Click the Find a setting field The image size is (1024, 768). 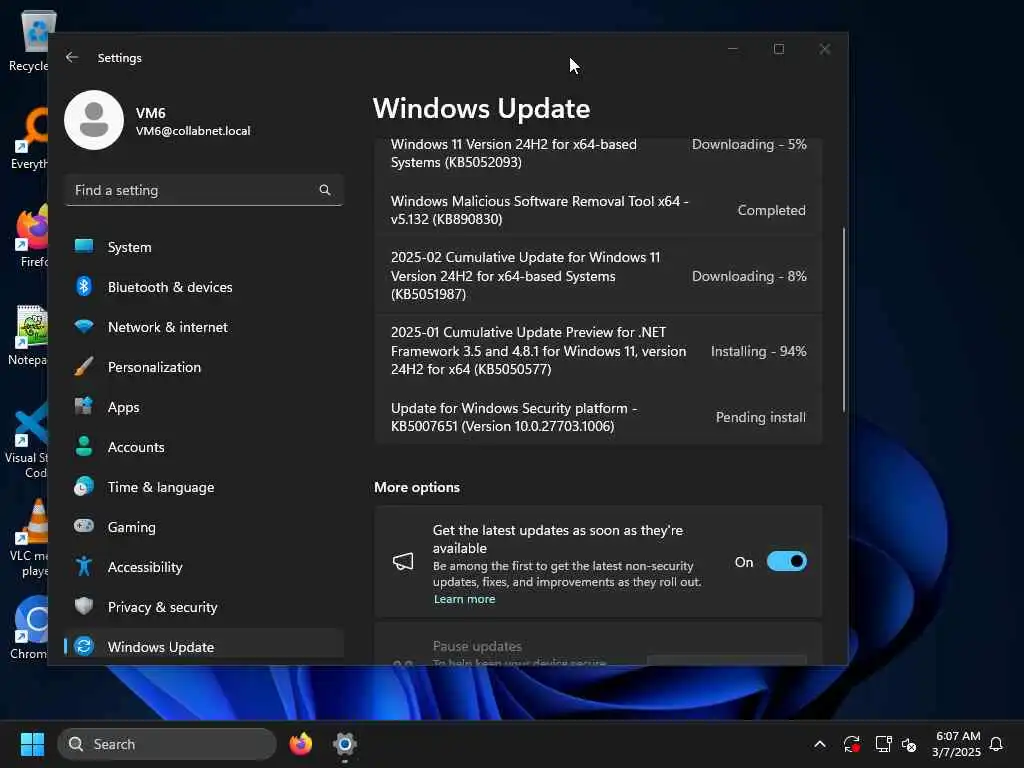[x=204, y=190]
